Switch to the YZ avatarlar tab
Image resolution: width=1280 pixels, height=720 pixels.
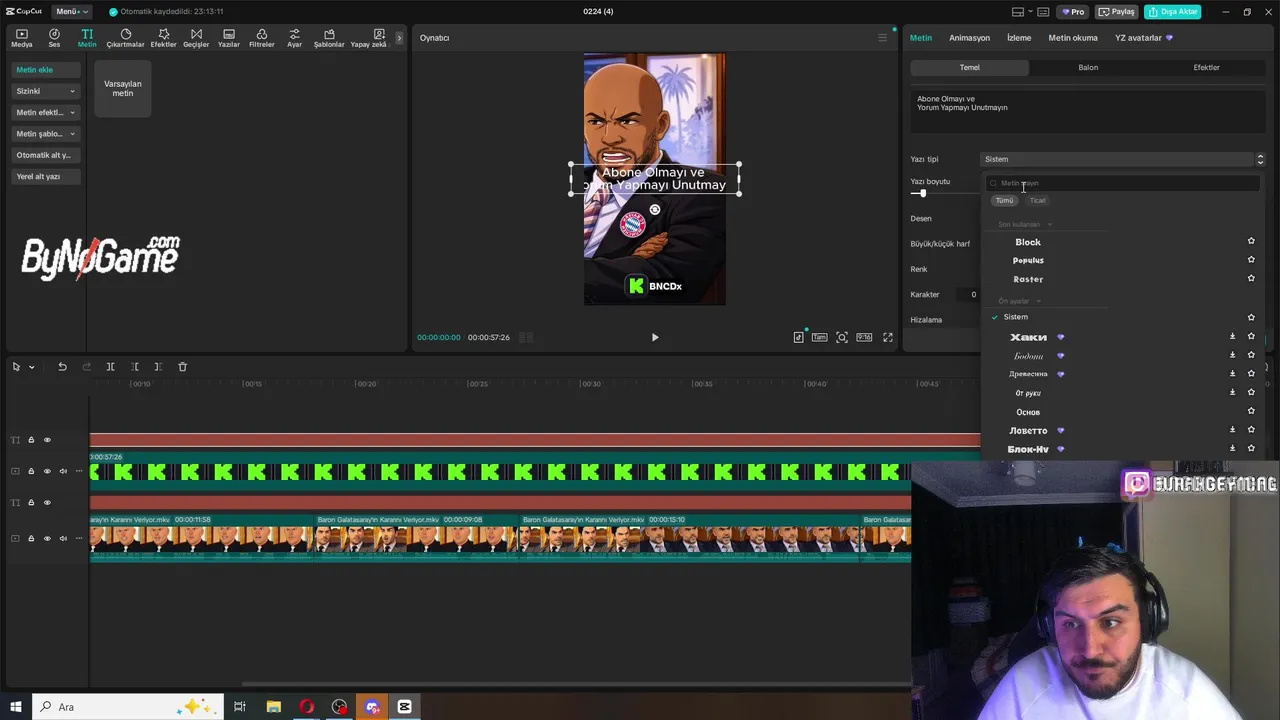tap(1144, 38)
